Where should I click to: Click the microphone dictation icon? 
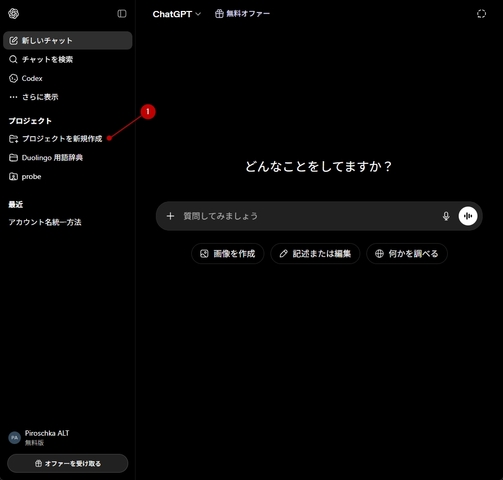(x=446, y=216)
